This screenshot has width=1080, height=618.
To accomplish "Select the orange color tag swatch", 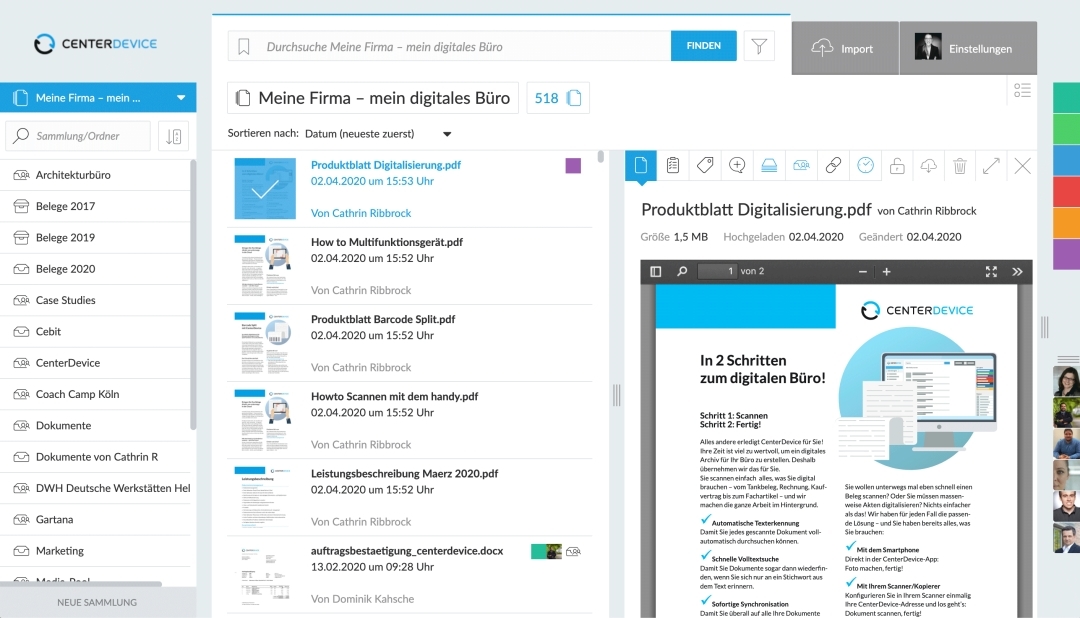I will tap(1066, 222).
